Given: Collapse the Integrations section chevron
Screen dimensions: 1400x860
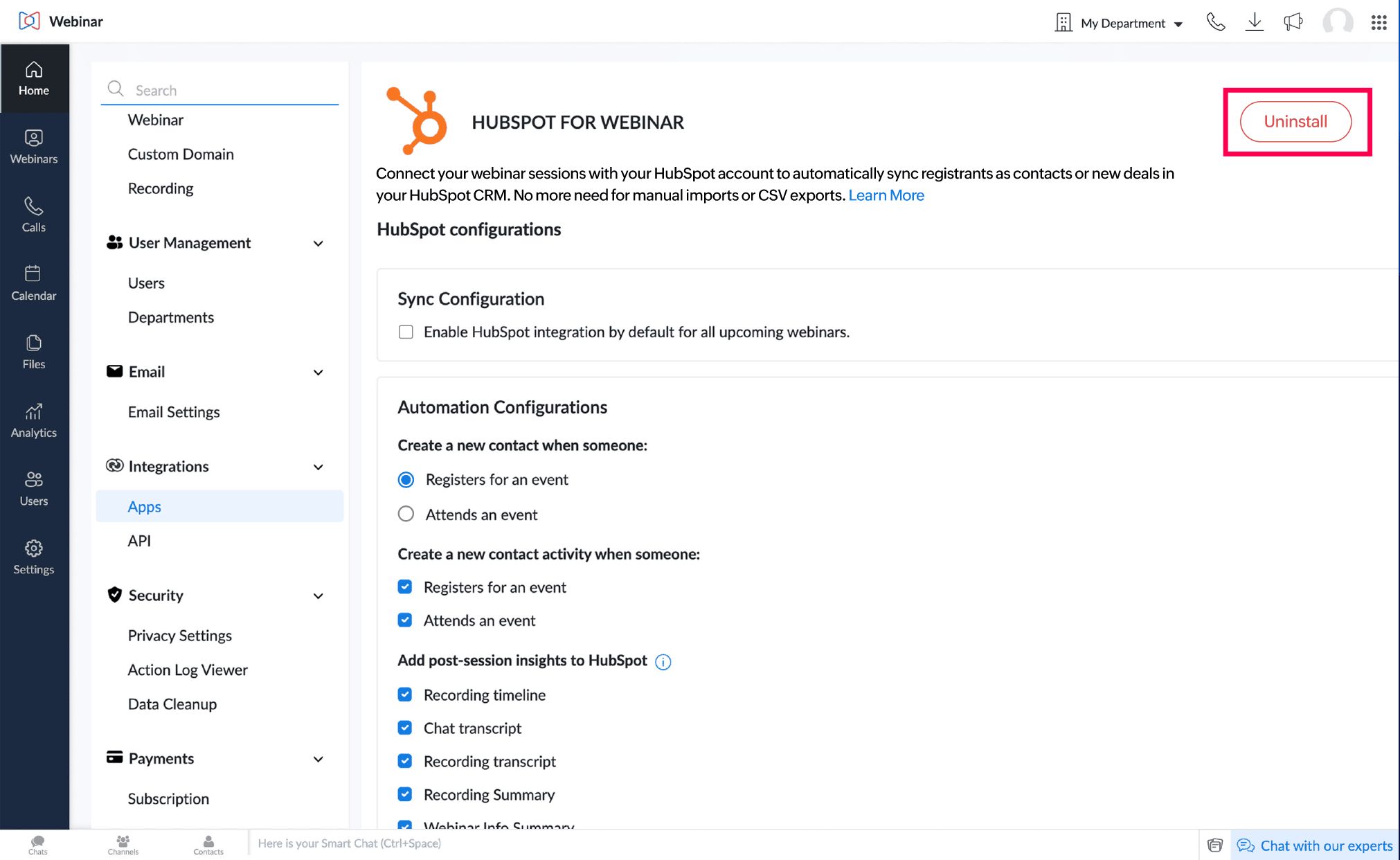Looking at the screenshot, I should pos(318,467).
